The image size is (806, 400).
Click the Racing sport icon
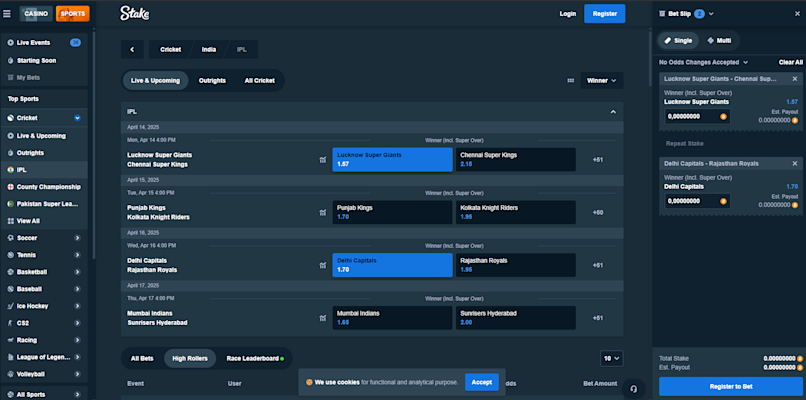(11, 340)
